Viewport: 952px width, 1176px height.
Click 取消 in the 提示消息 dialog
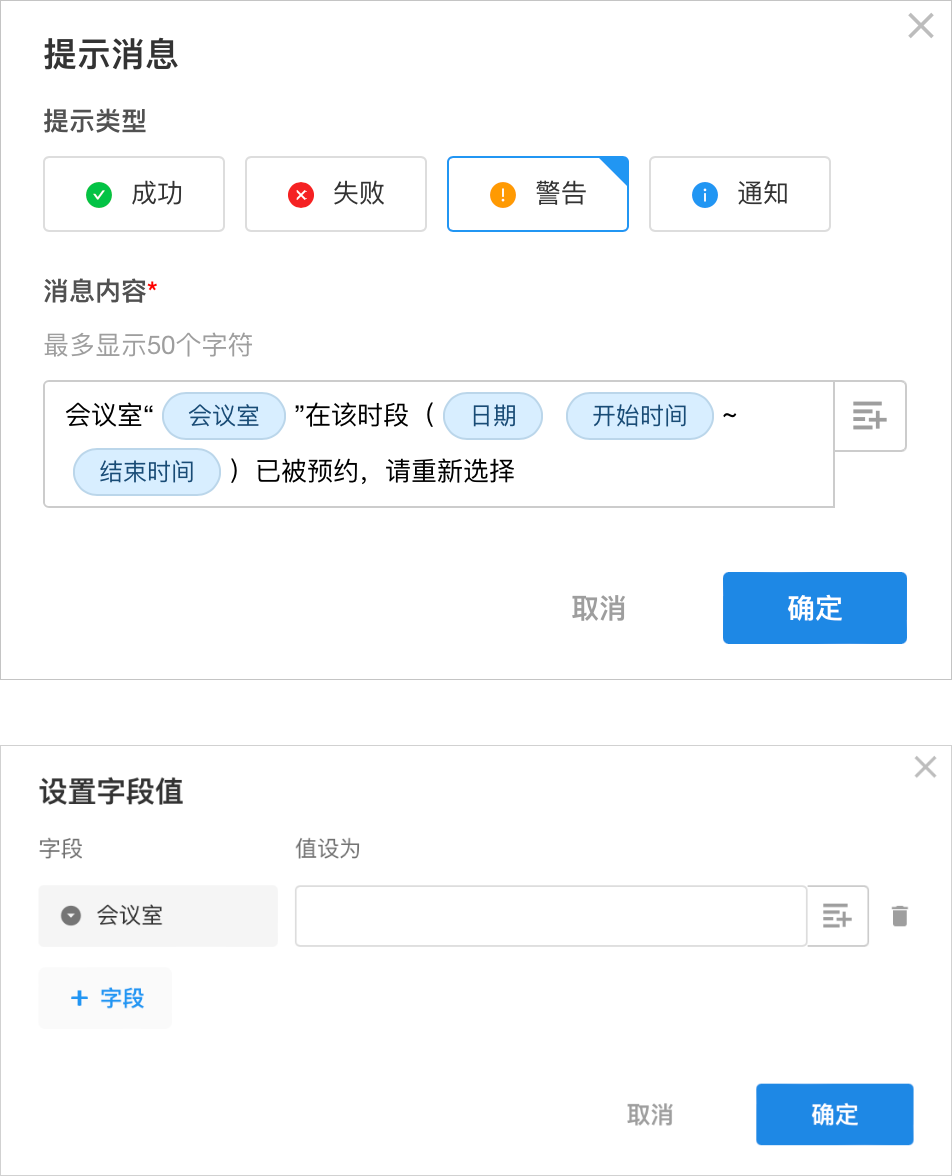click(x=598, y=608)
